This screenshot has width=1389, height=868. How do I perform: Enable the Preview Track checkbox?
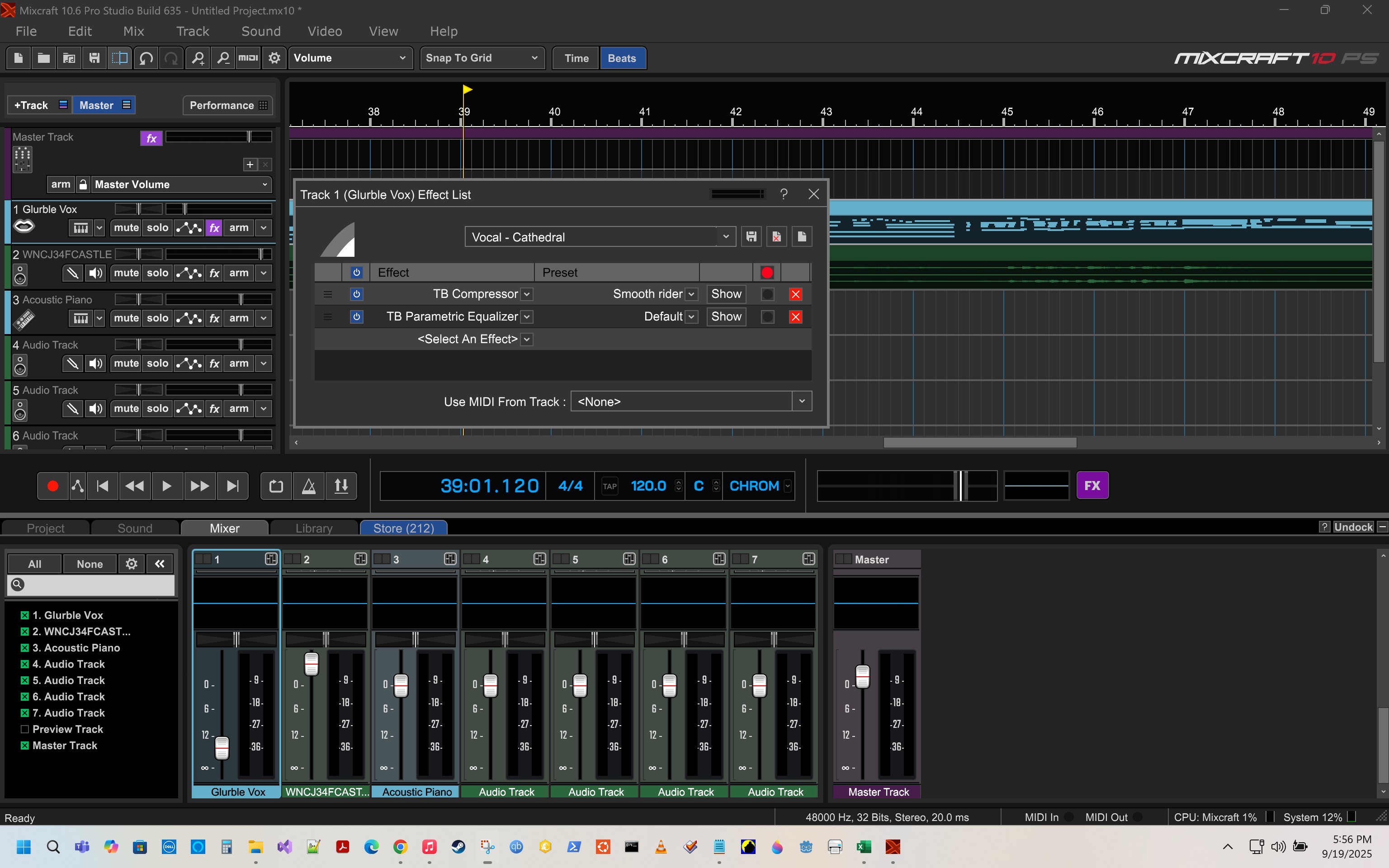25,729
